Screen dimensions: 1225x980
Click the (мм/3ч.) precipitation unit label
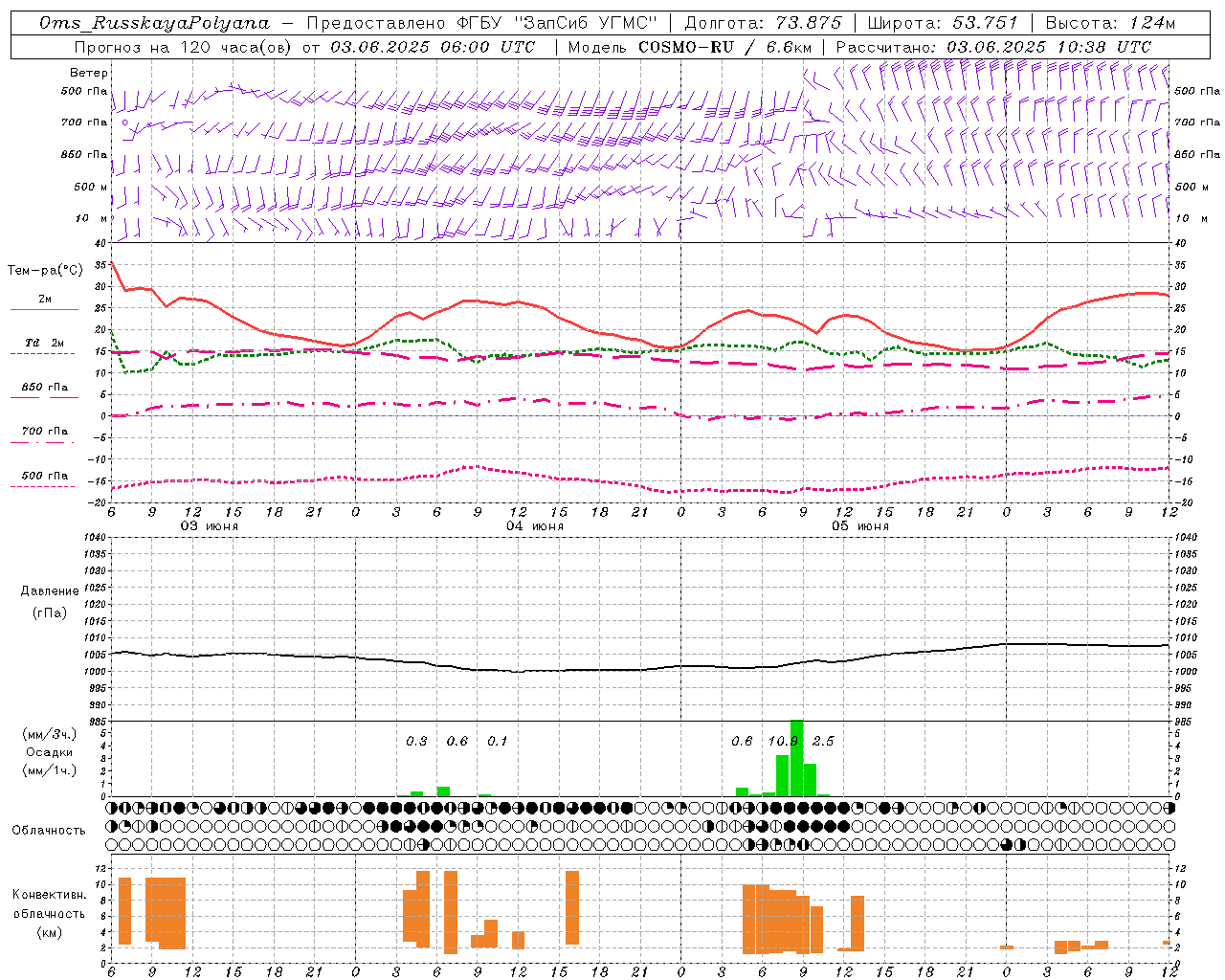(50, 734)
